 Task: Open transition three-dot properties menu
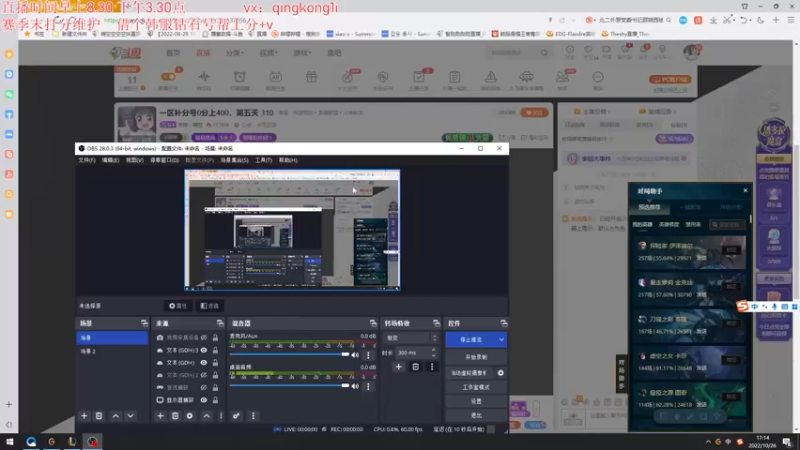pos(432,366)
